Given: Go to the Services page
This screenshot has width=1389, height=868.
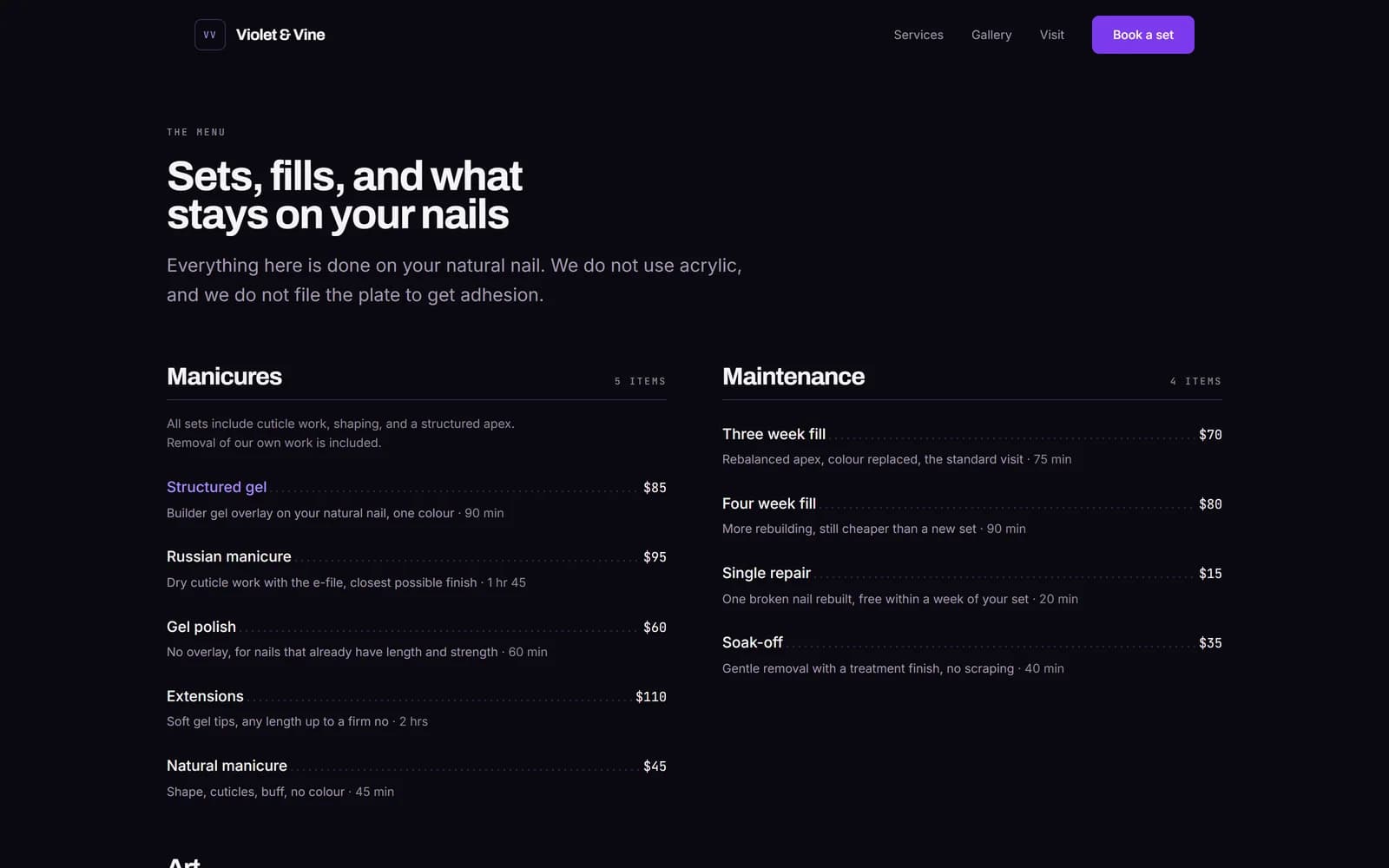Looking at the screenshot, I should [x=918, y=35].
